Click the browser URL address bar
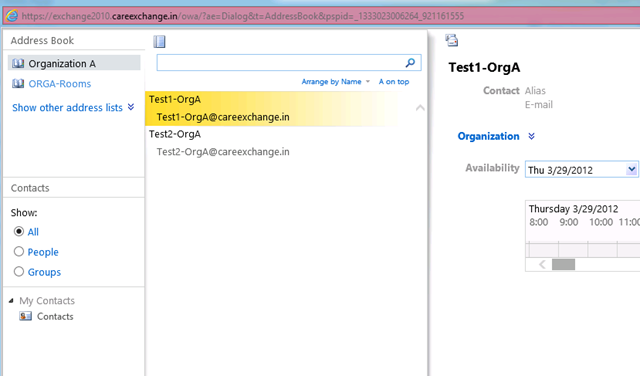The image size is (640, 376). coord(242,16)
